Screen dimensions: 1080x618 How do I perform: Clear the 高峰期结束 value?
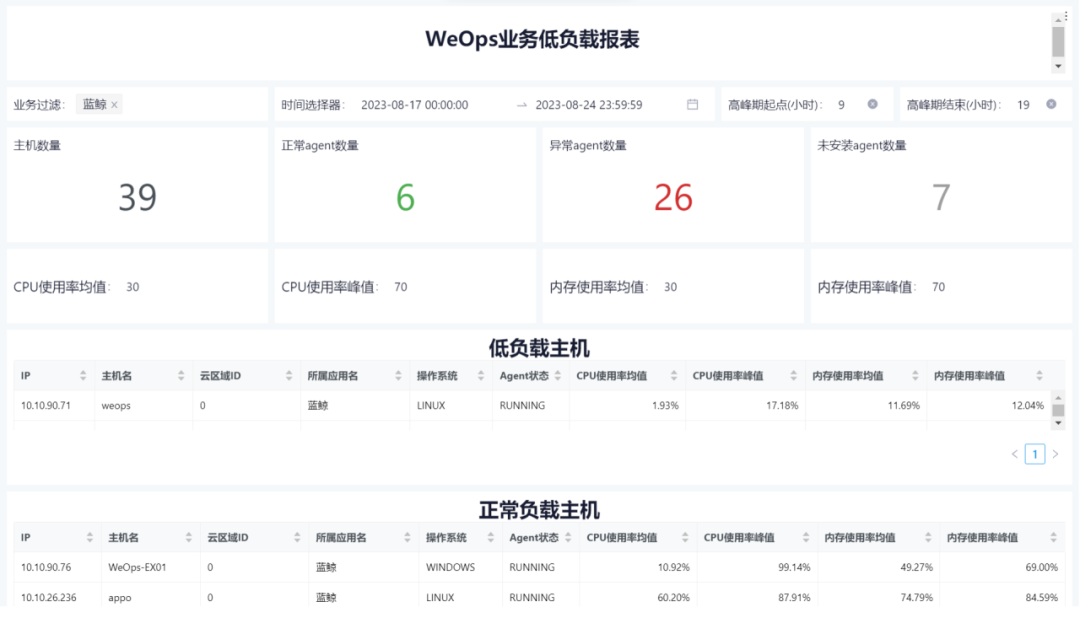(x=1051, y=104)
